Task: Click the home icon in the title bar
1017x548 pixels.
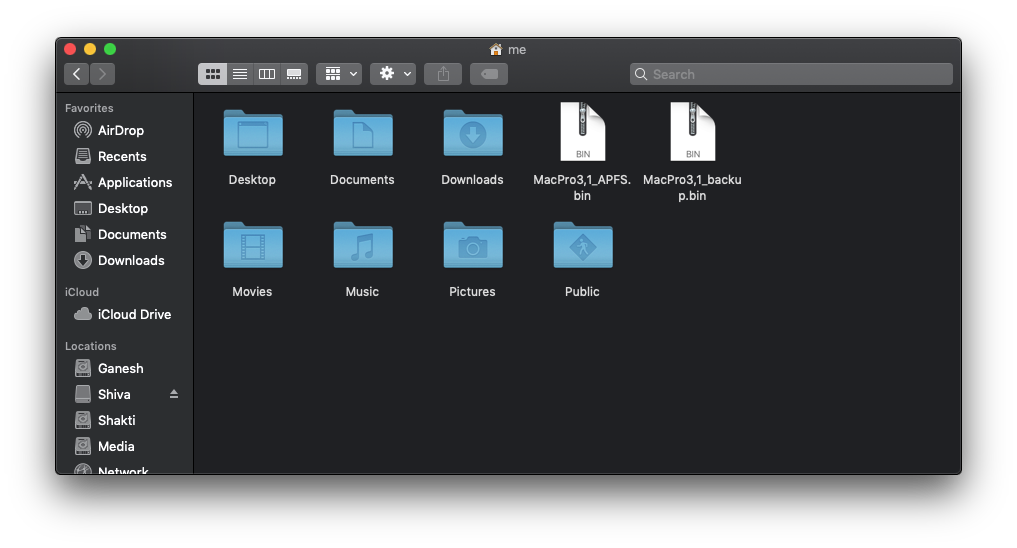Action: pyautogui.click(x=496, y=49)
